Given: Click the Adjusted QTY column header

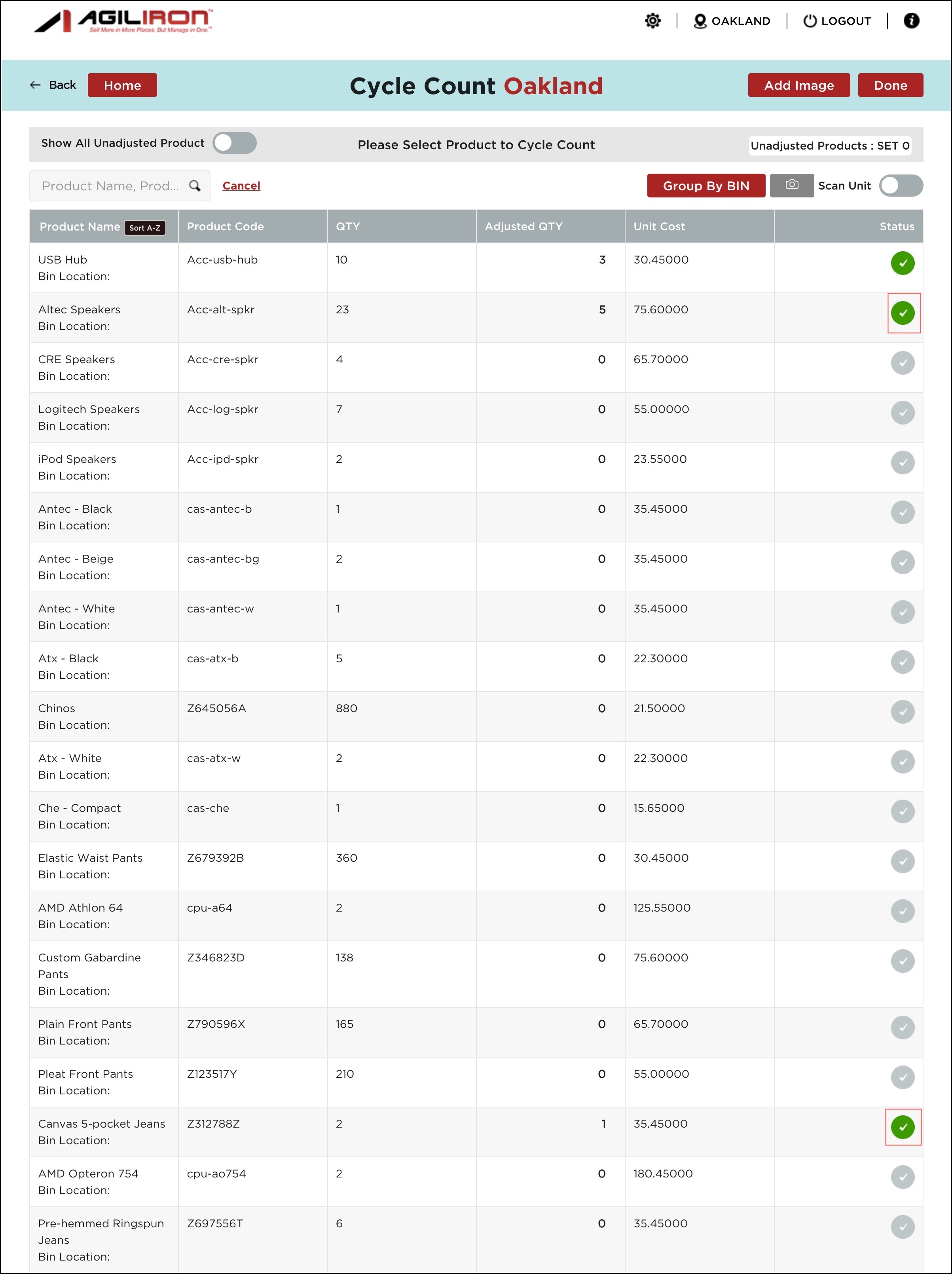Looking at the screenshot, I should point(523,226).
